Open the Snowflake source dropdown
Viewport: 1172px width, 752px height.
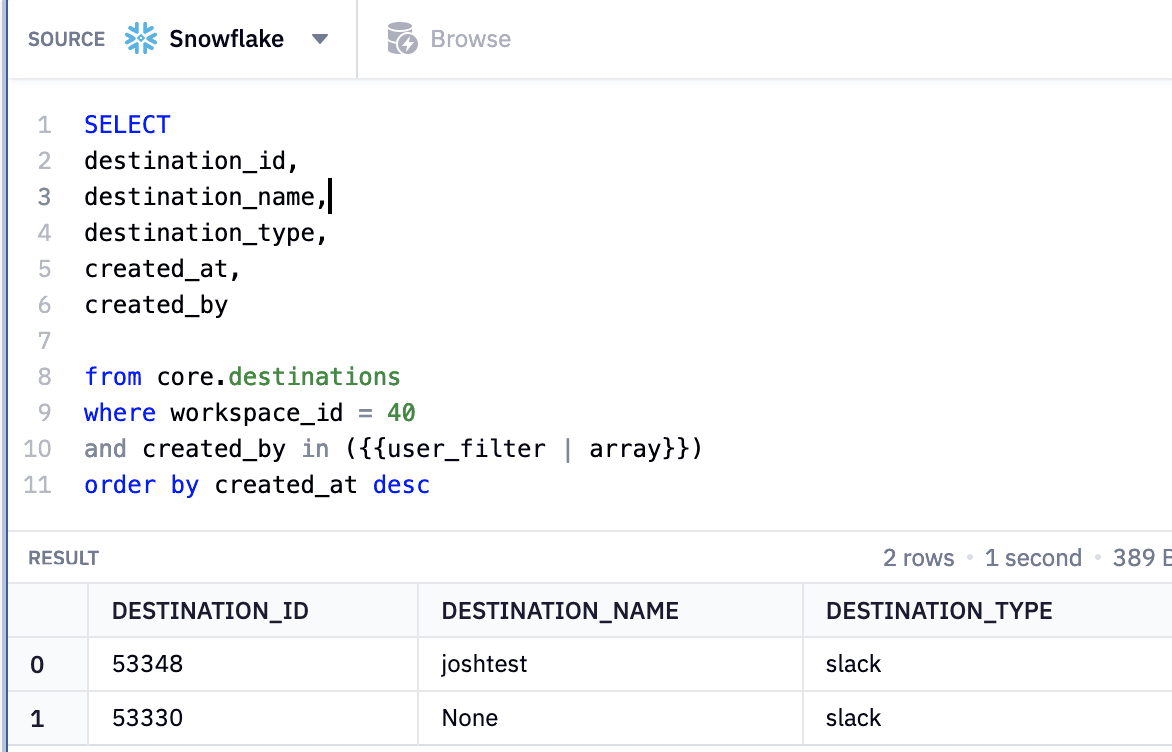click(x=320, y=38)
